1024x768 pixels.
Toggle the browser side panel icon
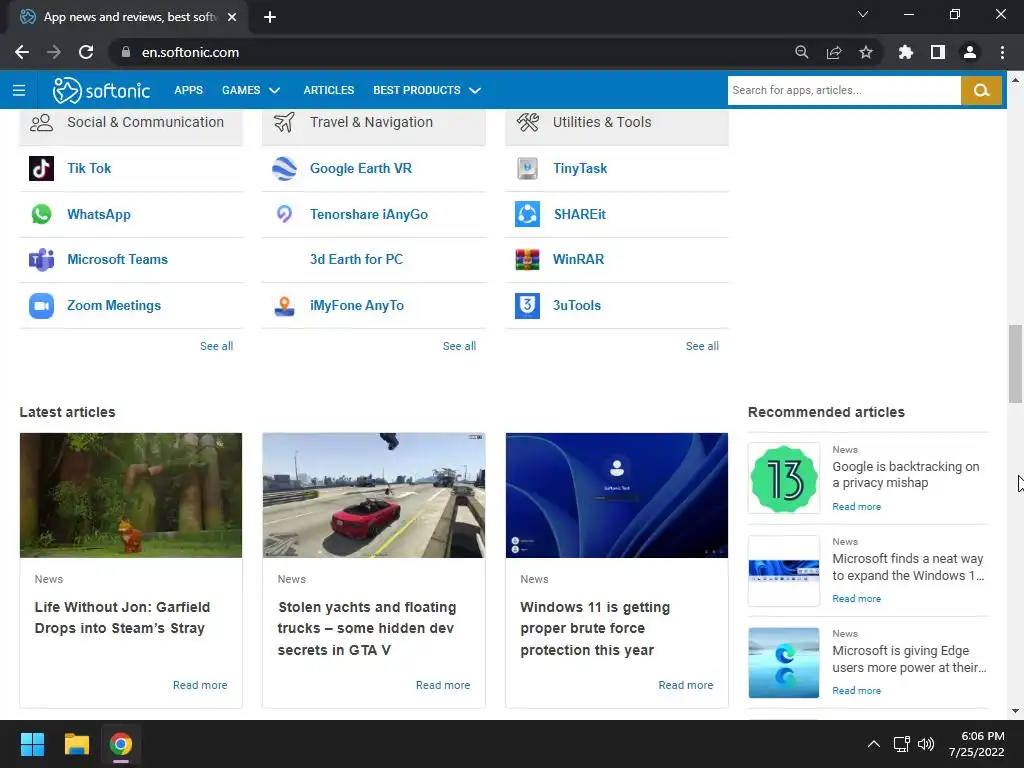pos(938,52)
